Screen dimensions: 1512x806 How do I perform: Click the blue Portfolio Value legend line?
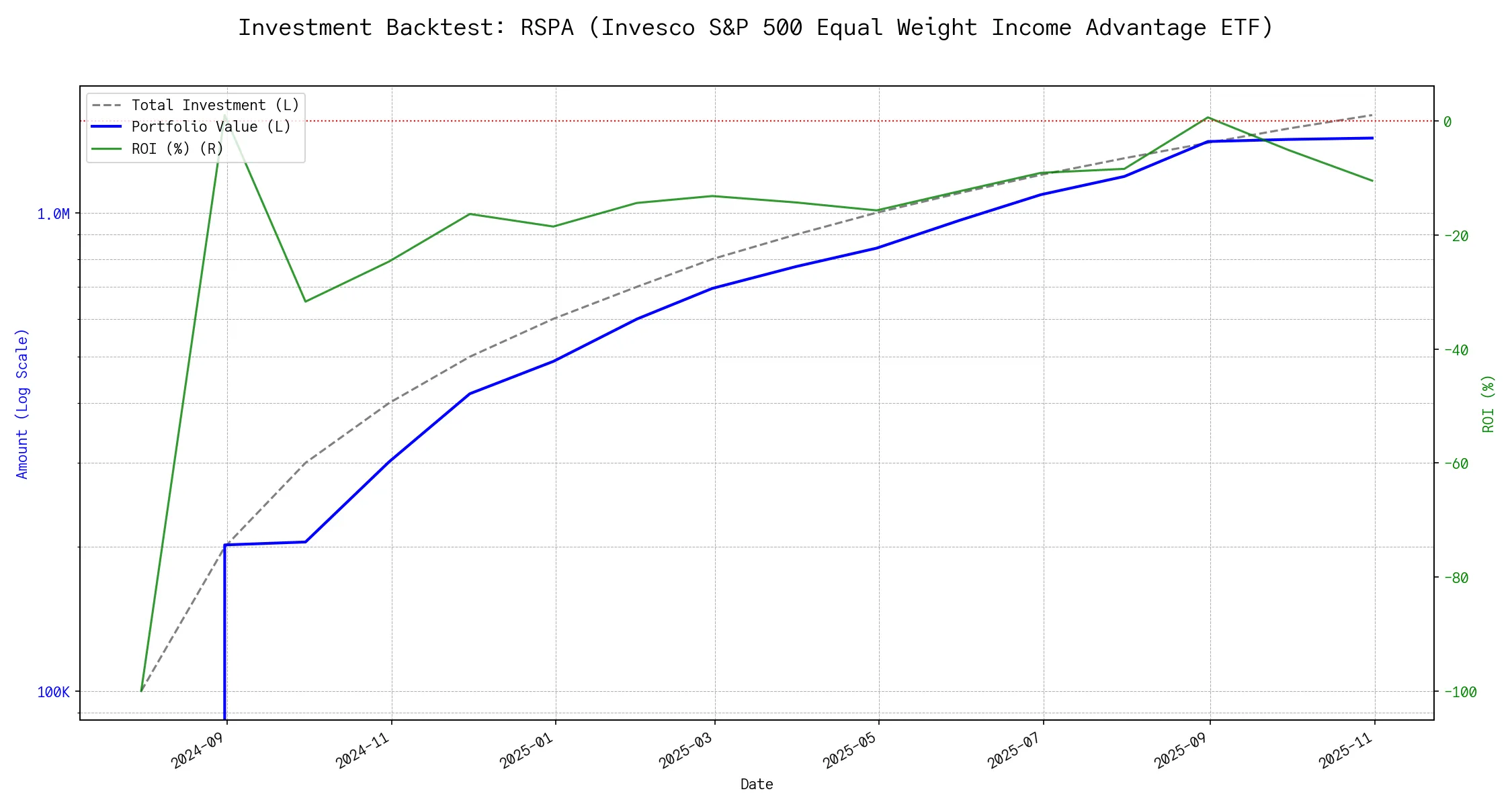[106, 127]
